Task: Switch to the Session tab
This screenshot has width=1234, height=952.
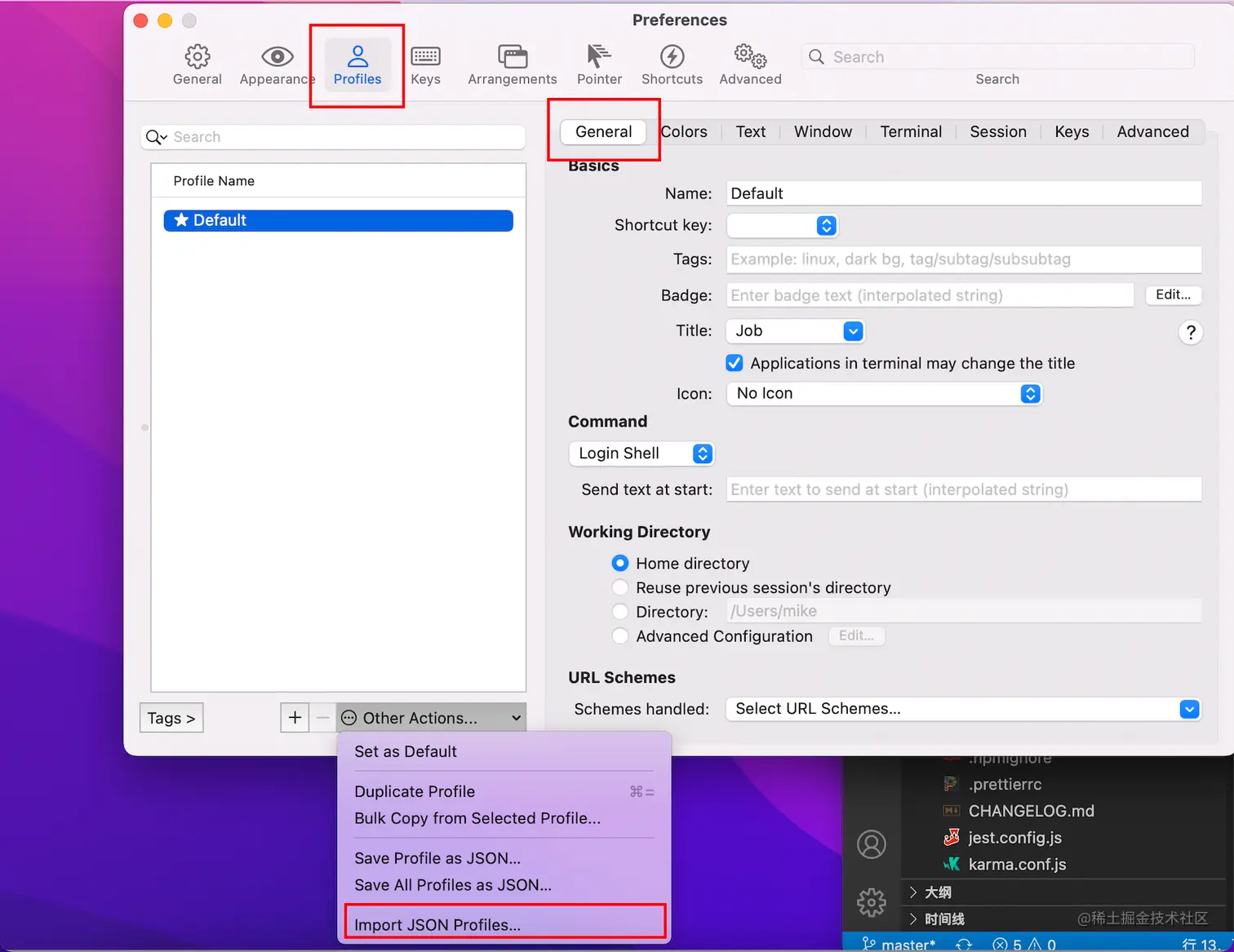Action: pyautogui.click(x=998, y=131)
